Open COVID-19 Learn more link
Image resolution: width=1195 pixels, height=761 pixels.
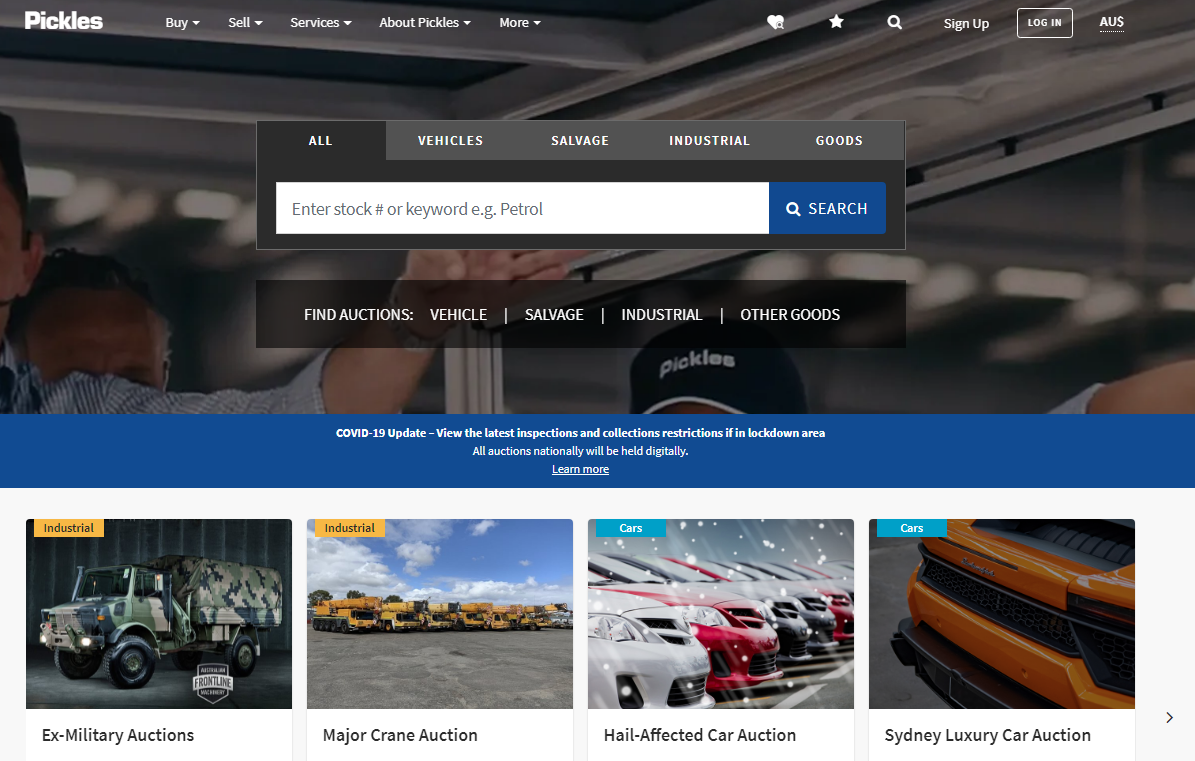click(580, 469)
